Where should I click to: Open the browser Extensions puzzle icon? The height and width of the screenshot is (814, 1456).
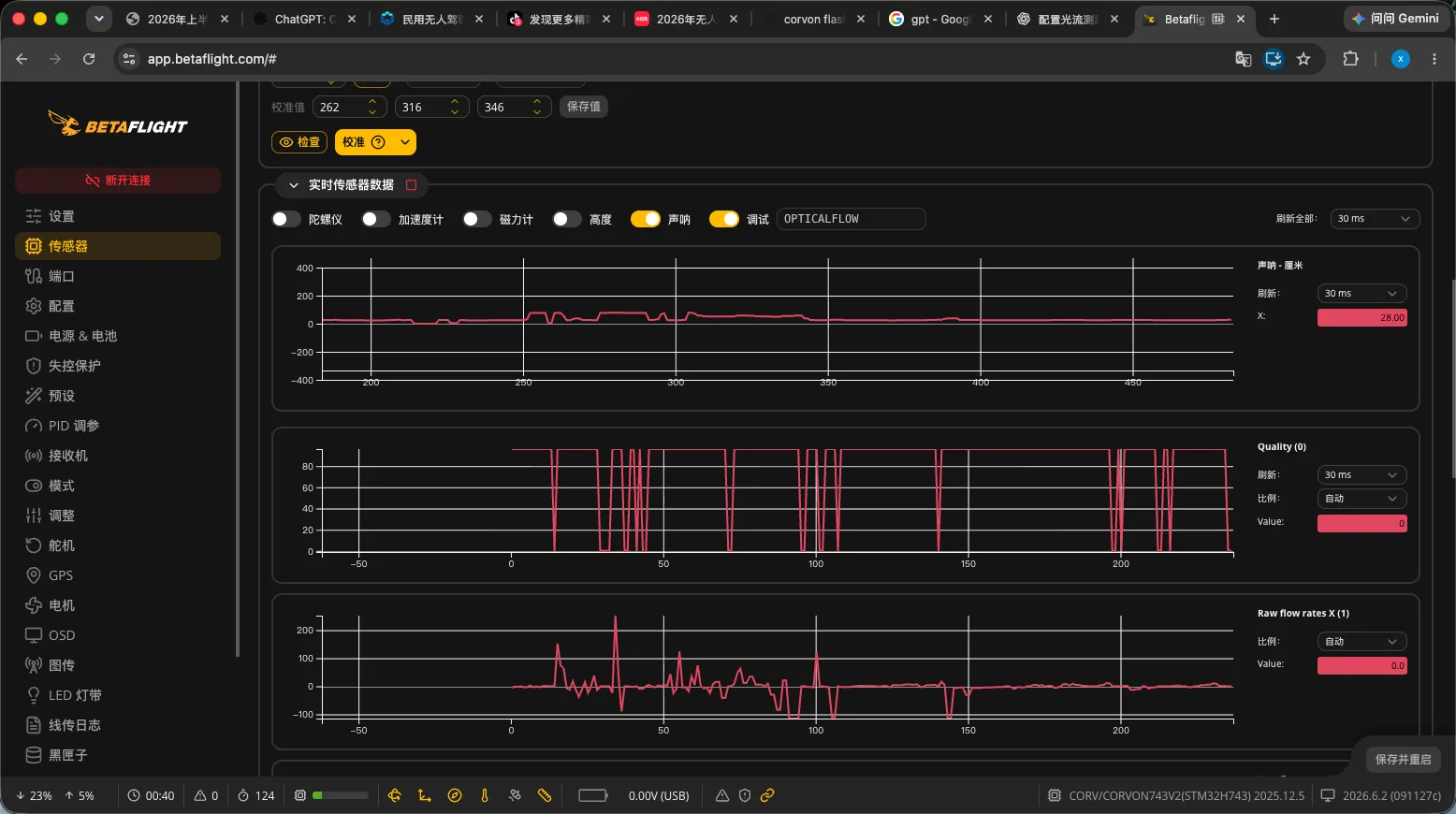(x=1350, y=59)
